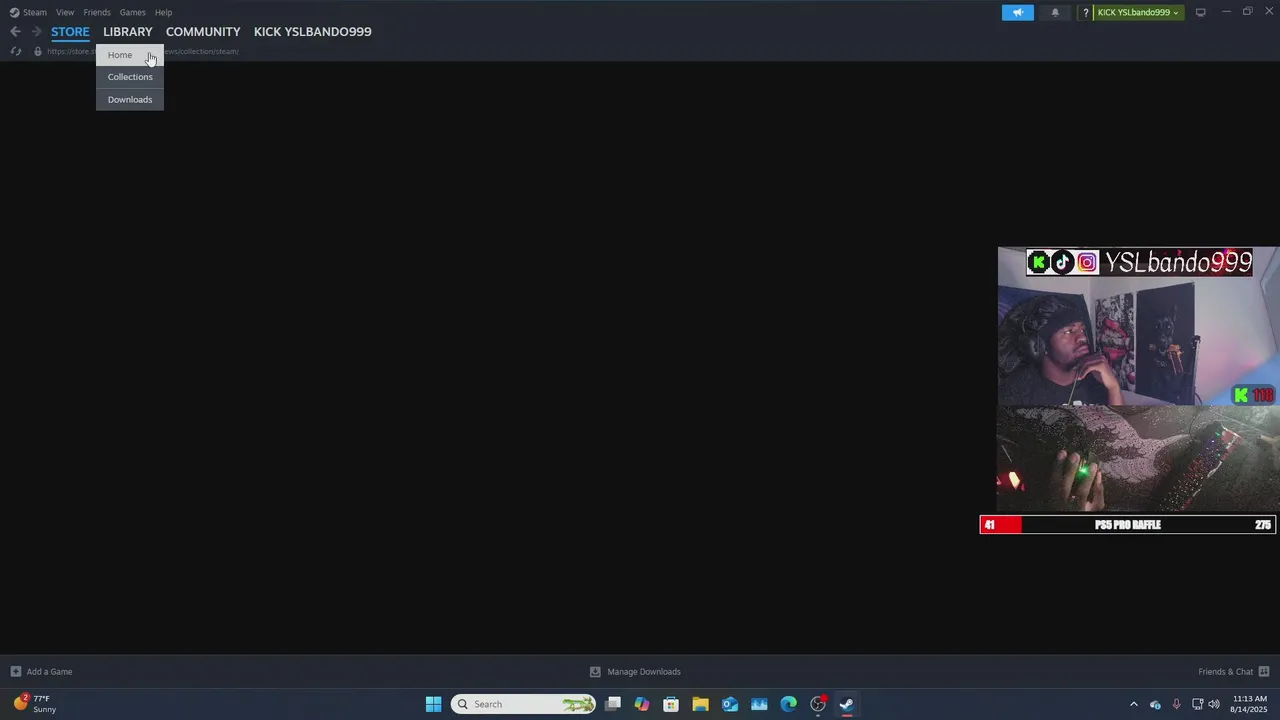Open OBS Studio from taskbar
This screenshot has height=720, width=1280.
[818, 704]
